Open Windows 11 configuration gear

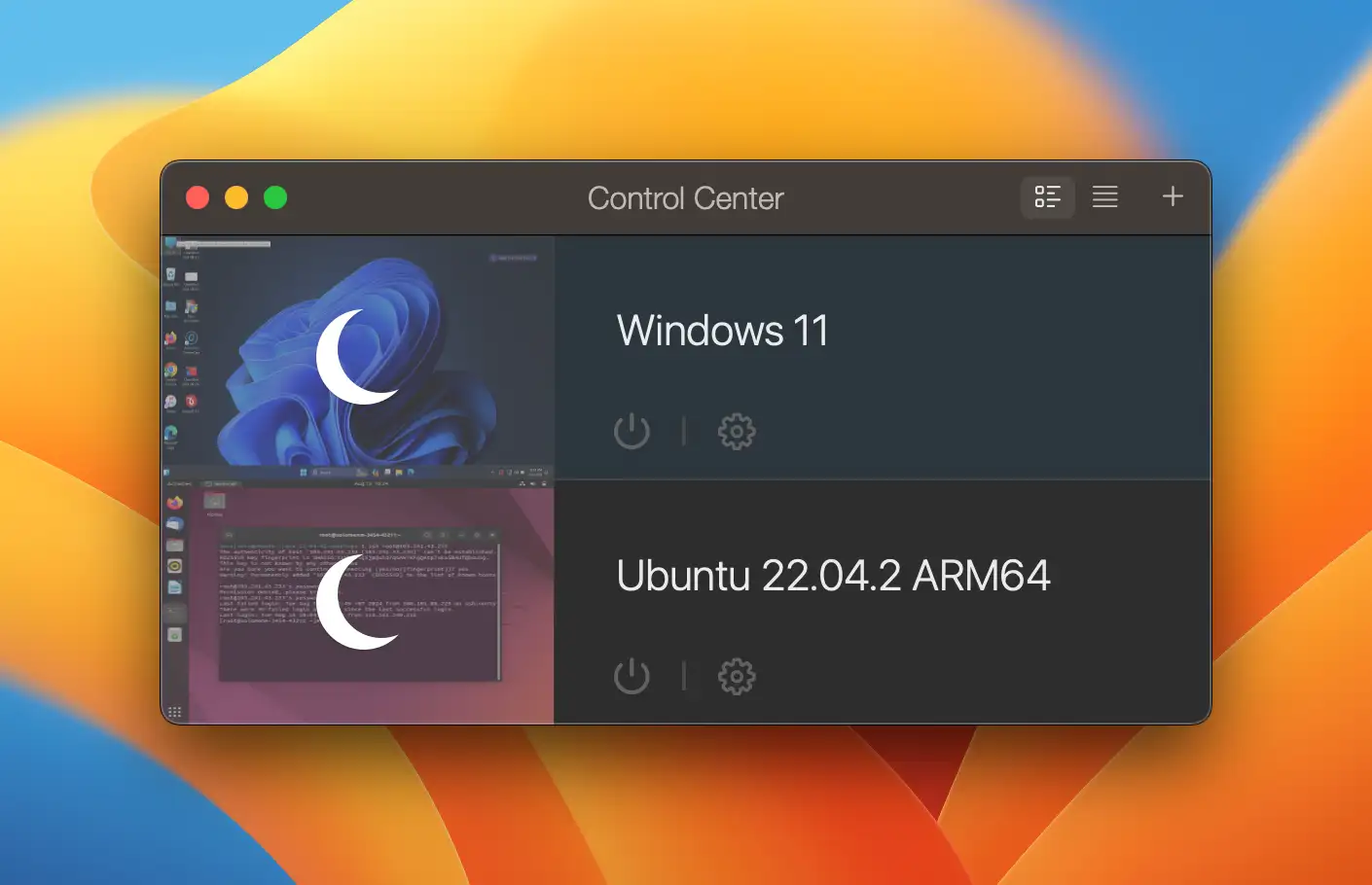737,431
